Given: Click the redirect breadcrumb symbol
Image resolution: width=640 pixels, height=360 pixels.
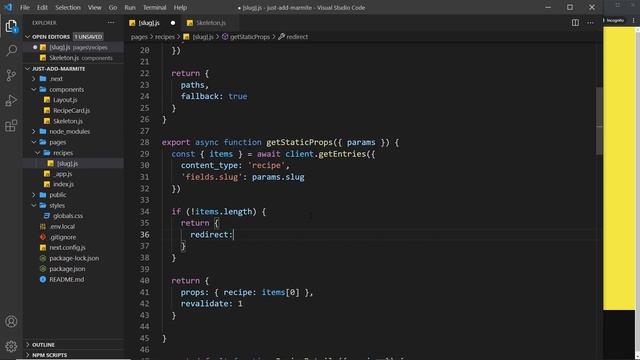Looking at the screenshot, I should (297, 37).
